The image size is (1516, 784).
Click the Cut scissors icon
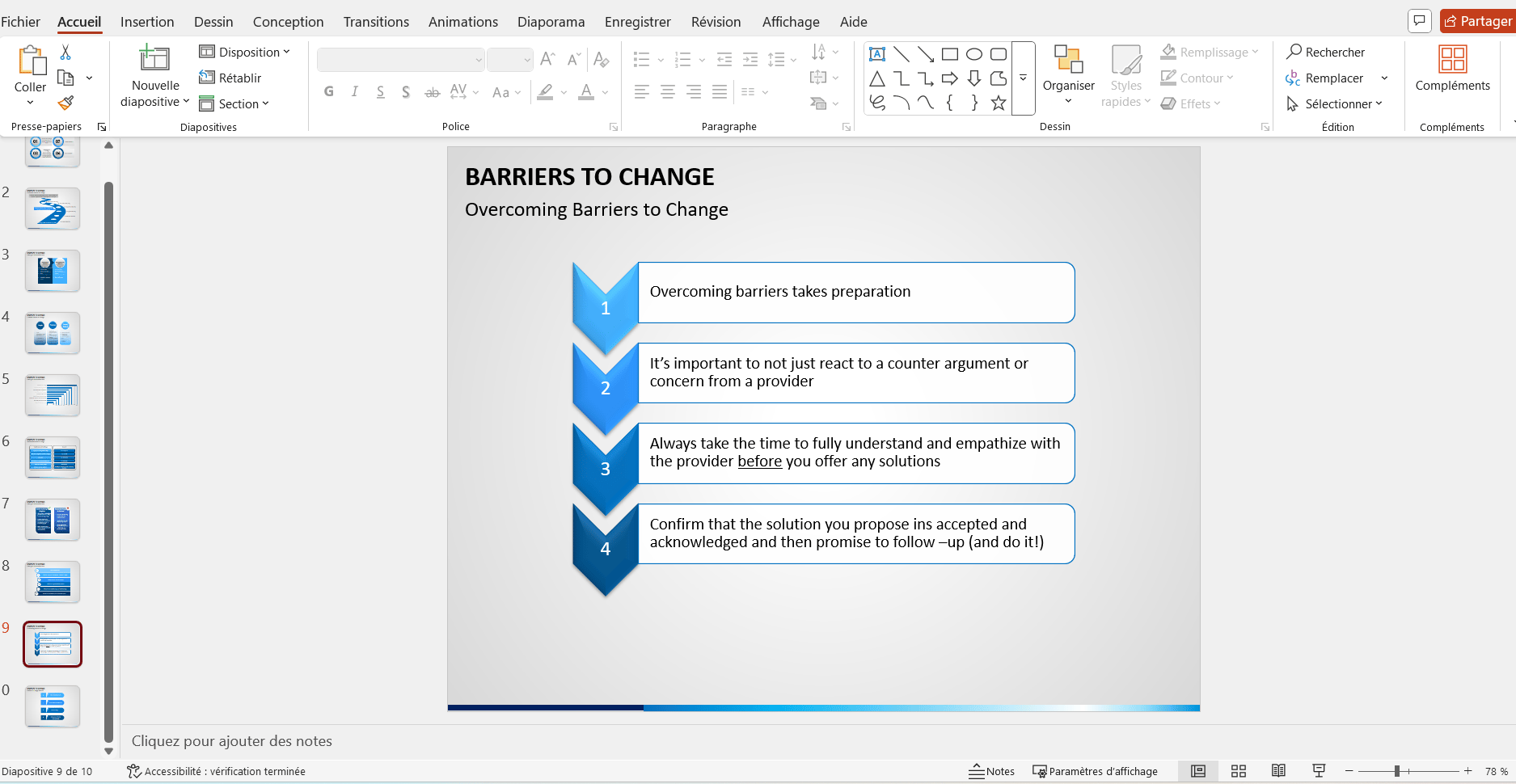click(x=65, y=53)
